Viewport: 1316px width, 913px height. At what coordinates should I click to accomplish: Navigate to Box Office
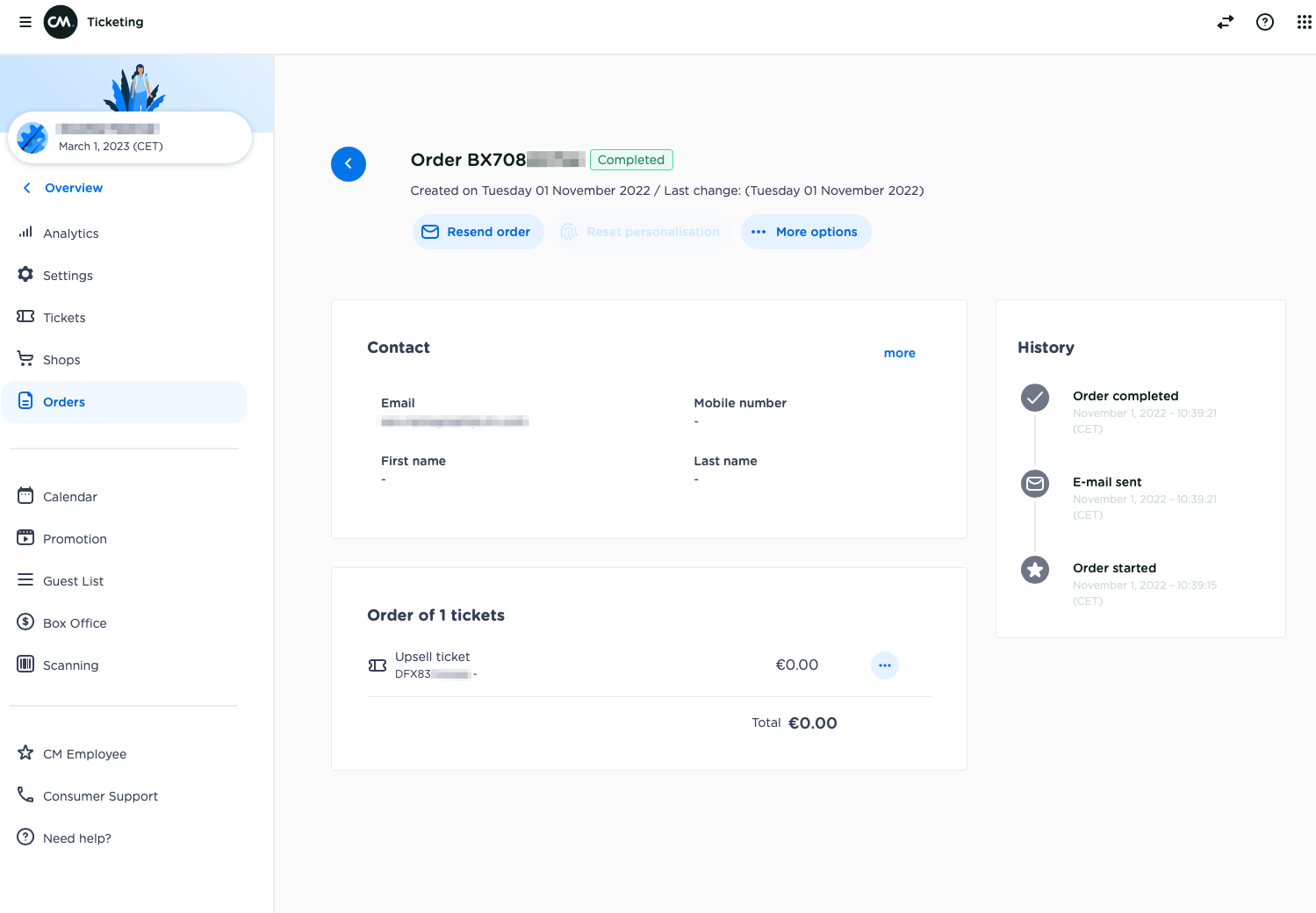pos(75,623)
